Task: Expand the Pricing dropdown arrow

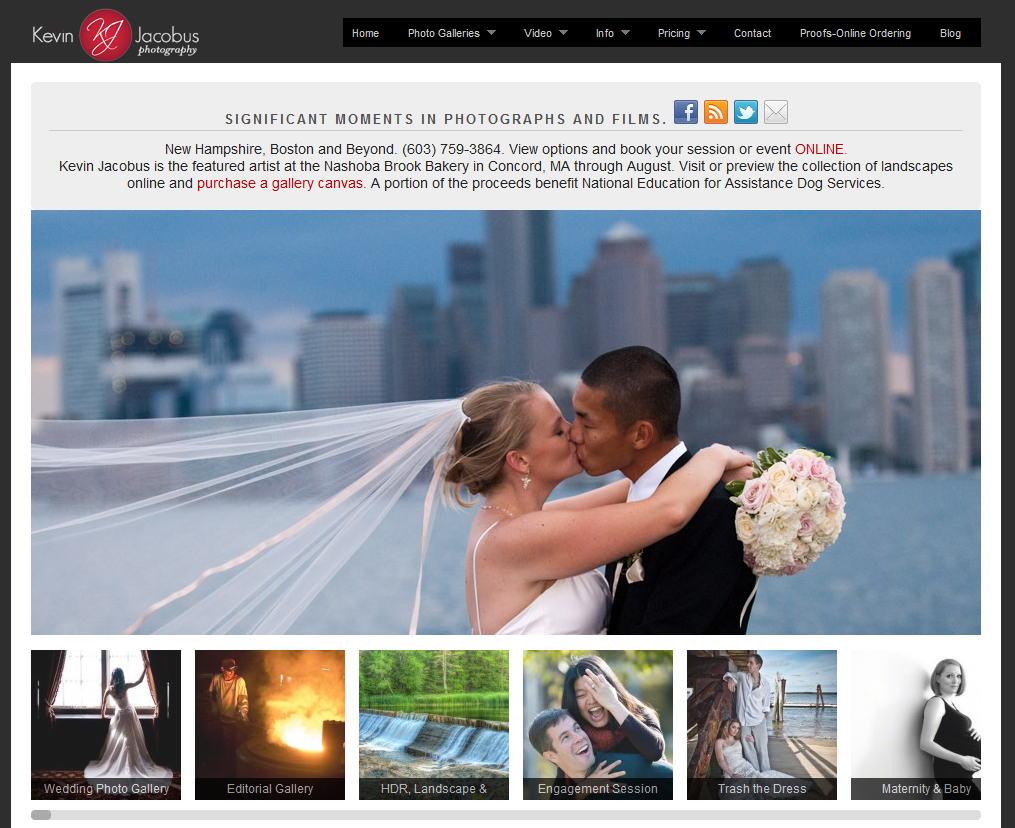Action: [x=701, y=32]
